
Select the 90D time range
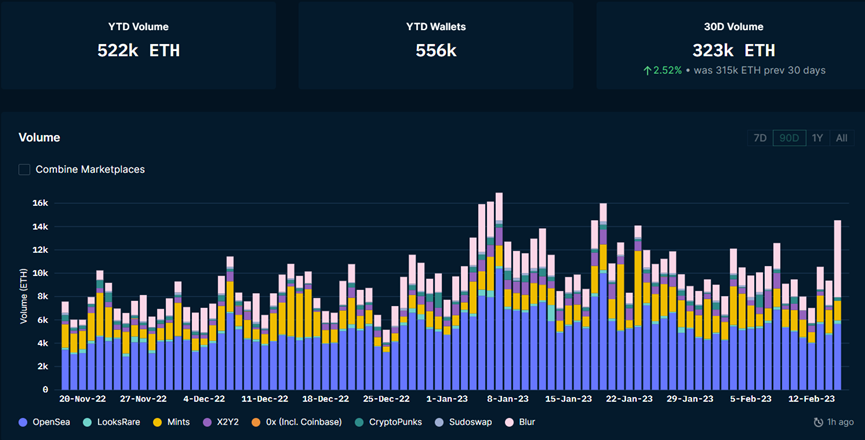coord(789,138)
